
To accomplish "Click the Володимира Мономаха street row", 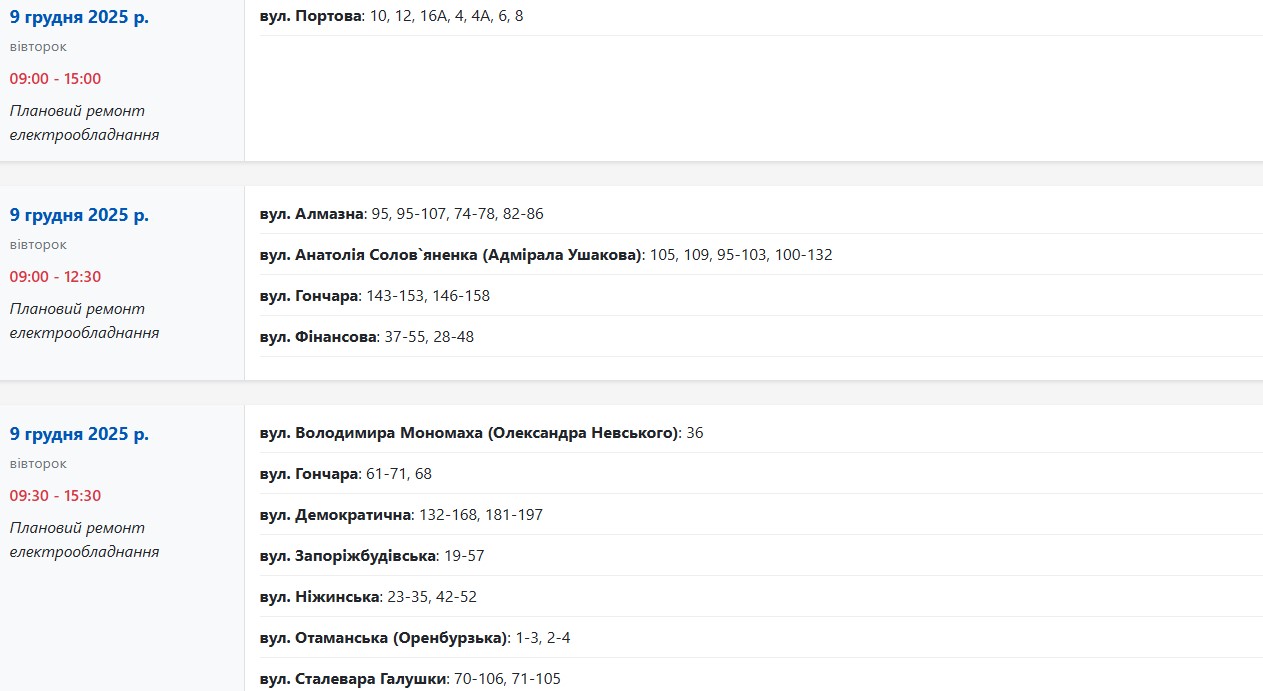I will (x=481, y=433).
